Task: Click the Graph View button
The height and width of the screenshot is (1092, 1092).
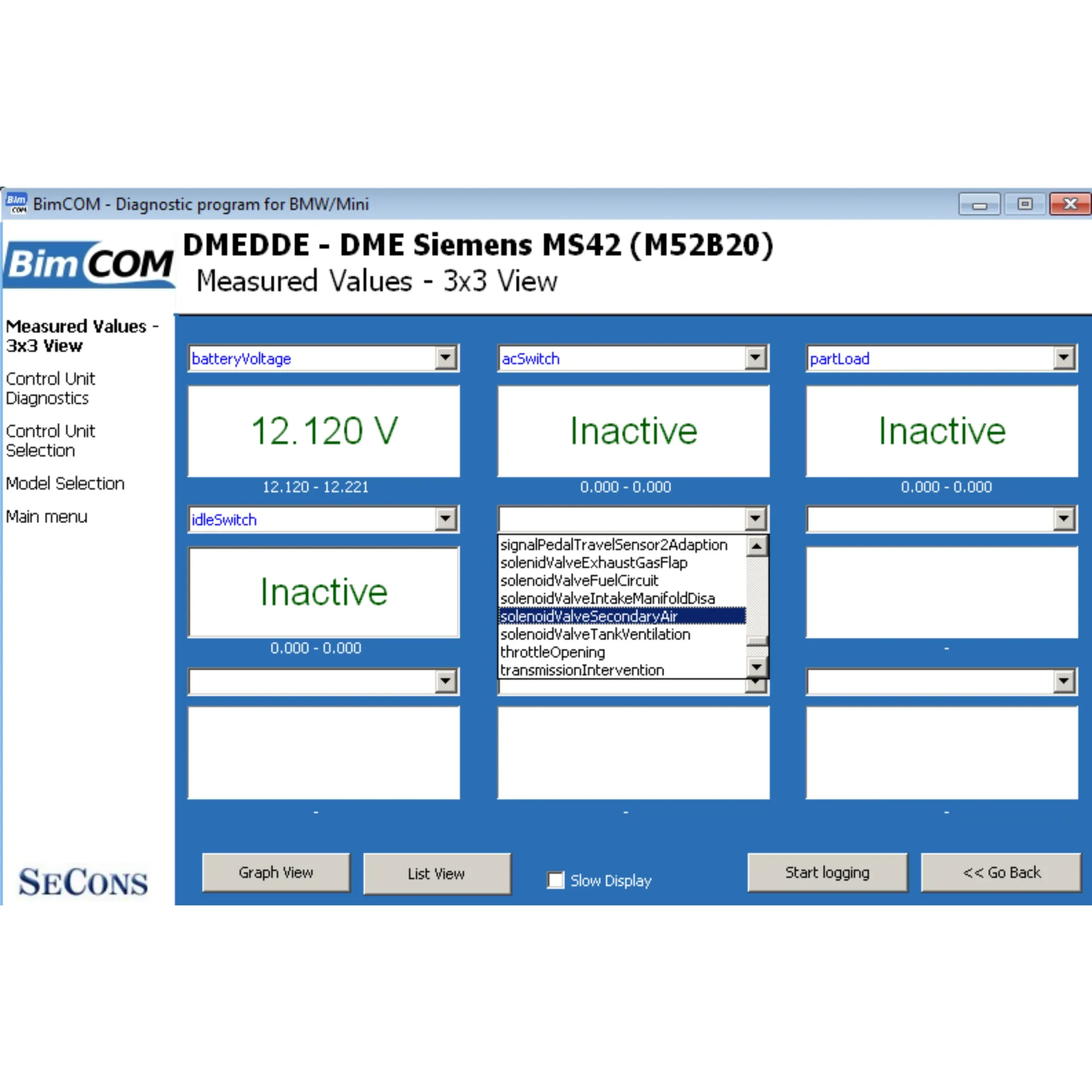Action: (x=276, y=872)
